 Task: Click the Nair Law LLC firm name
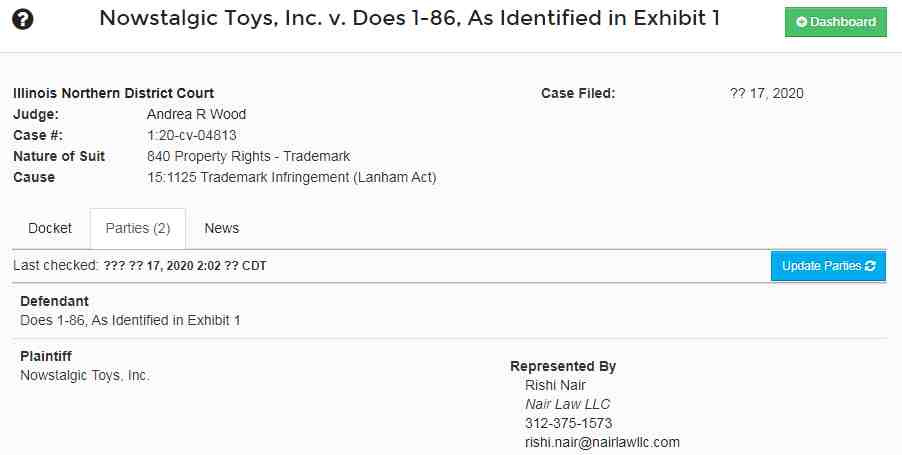coord(567,404)
